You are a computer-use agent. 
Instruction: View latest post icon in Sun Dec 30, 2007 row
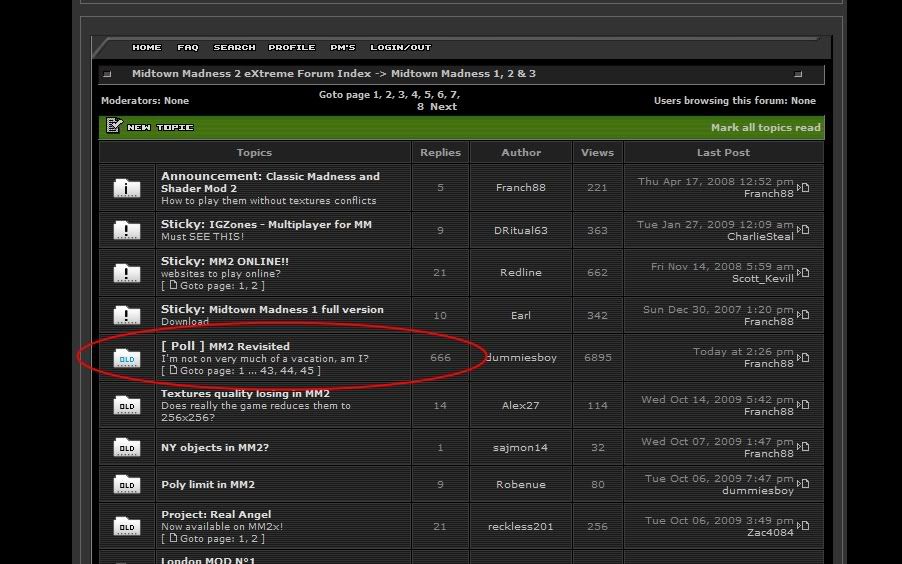pyautogui.click(x=803, y=315)
